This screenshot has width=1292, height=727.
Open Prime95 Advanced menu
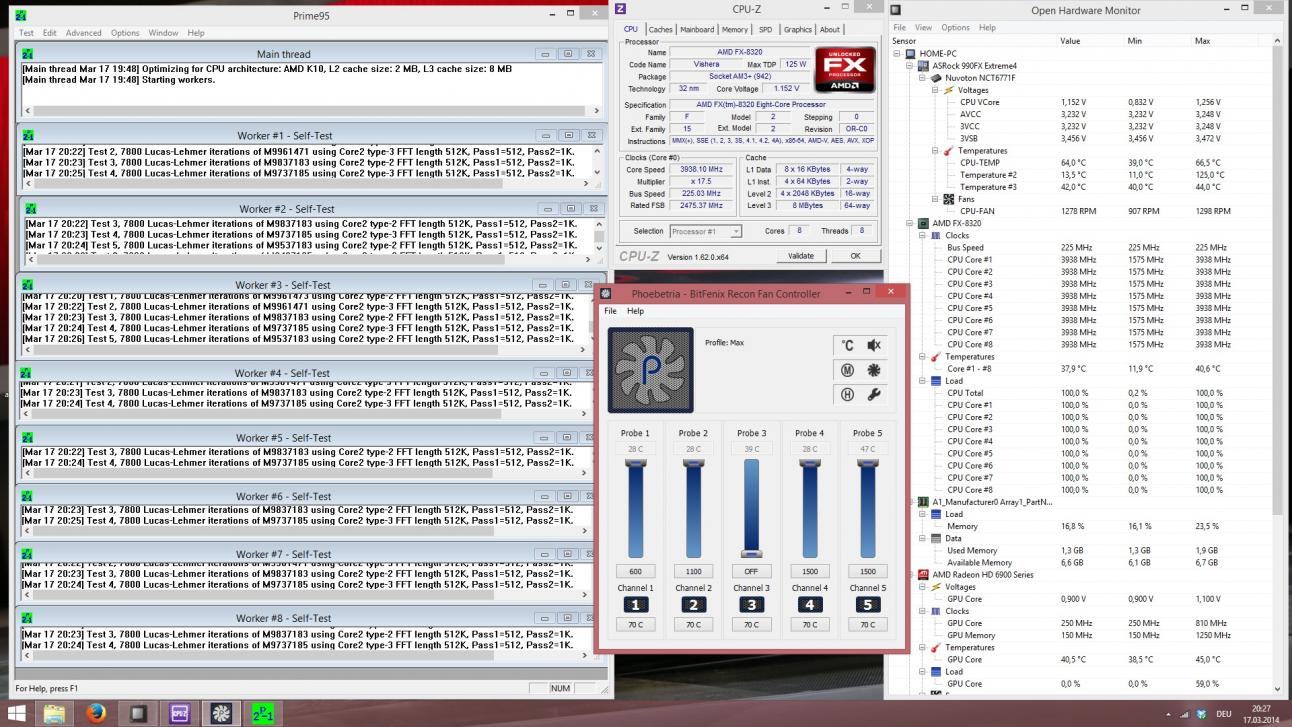pyautogui.click(x=84, y=33)
